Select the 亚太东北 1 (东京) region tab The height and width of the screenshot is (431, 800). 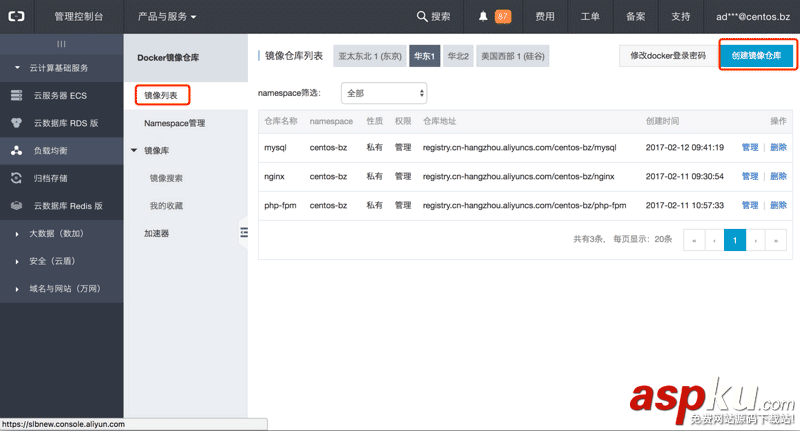(x=370, y=56)
